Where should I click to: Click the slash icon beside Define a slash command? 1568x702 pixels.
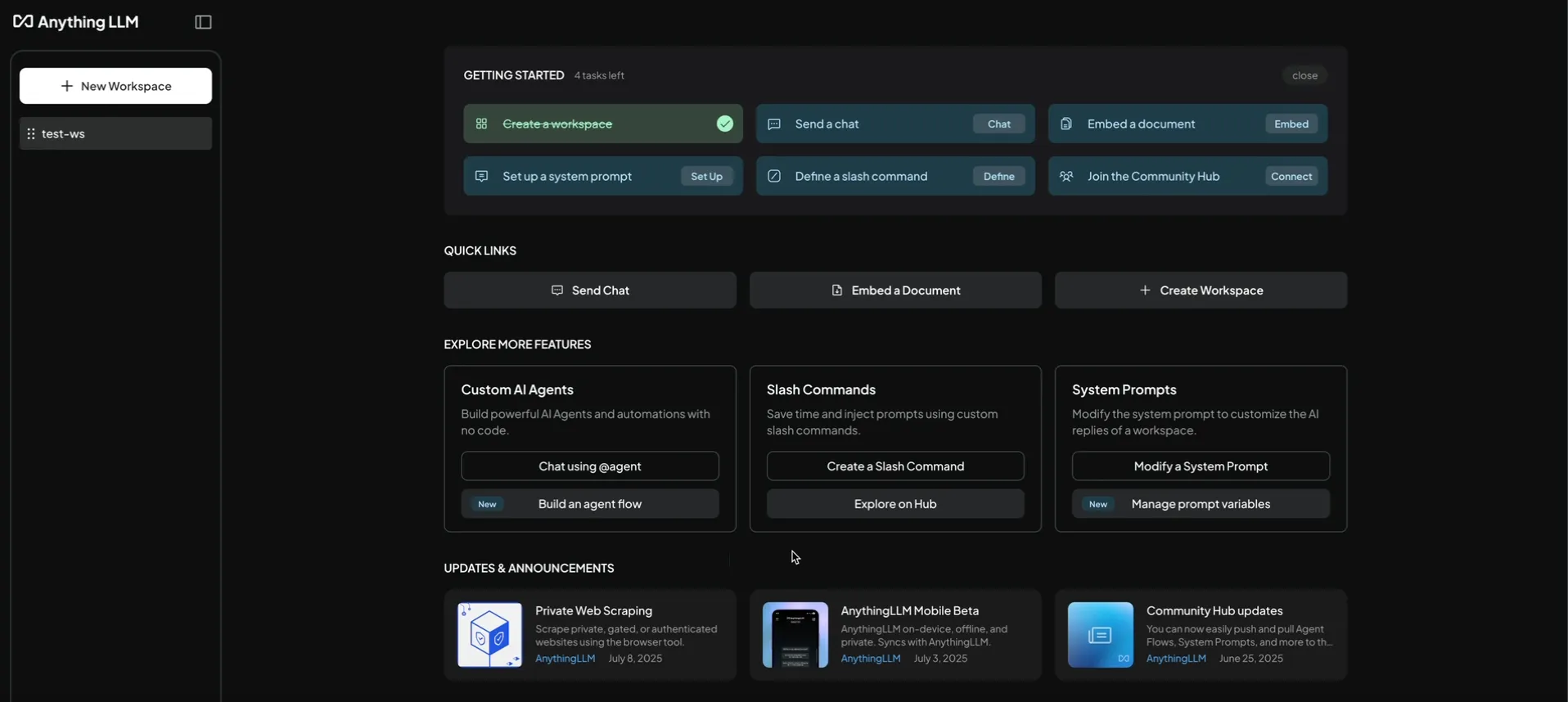pos(774,176)
